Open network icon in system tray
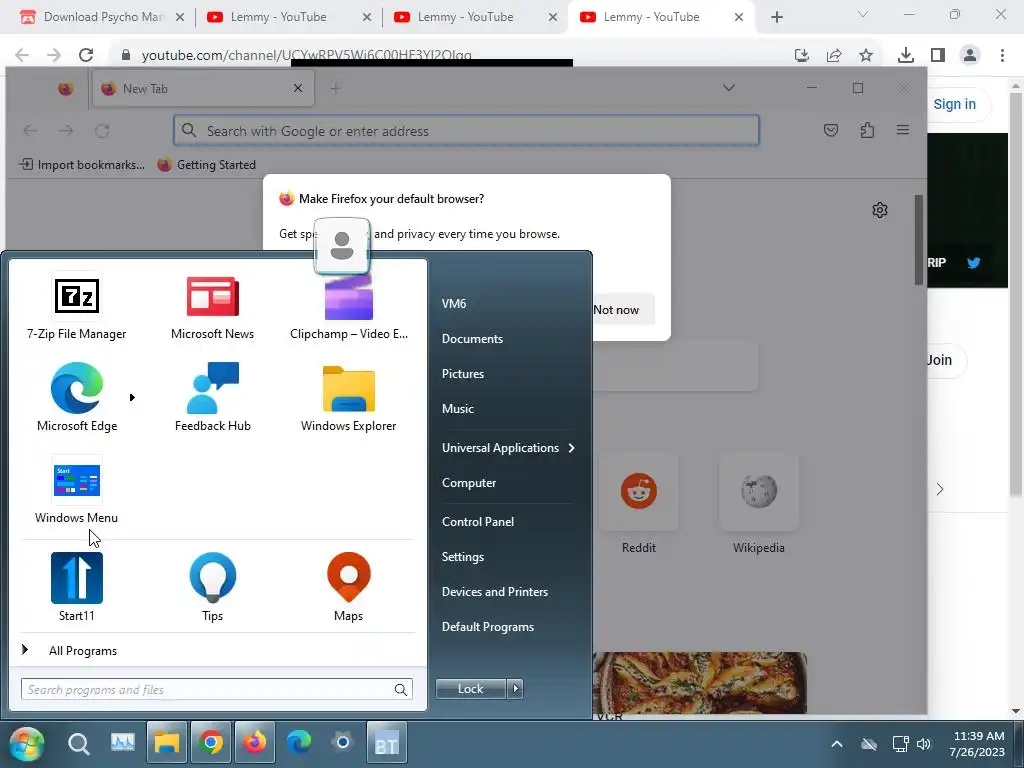Image resolution: width=1024 pixels, height=768 pixels. tap(901, 744)
